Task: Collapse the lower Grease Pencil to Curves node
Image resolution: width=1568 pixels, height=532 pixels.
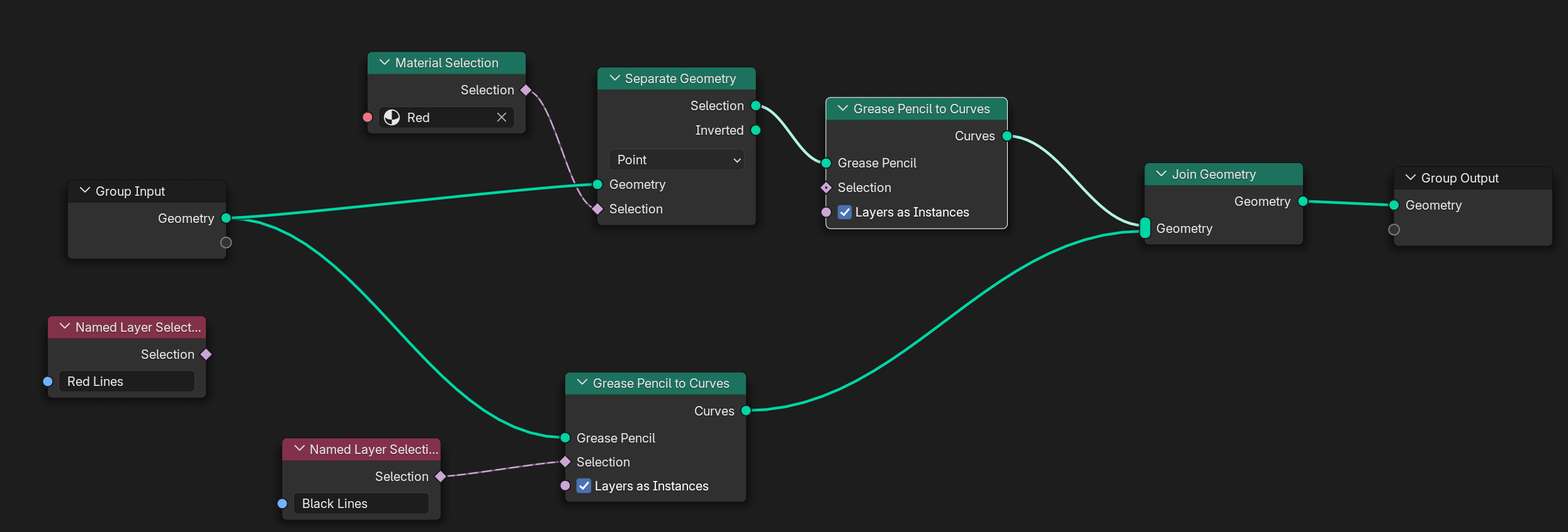Action: click(x=582, y=383)
